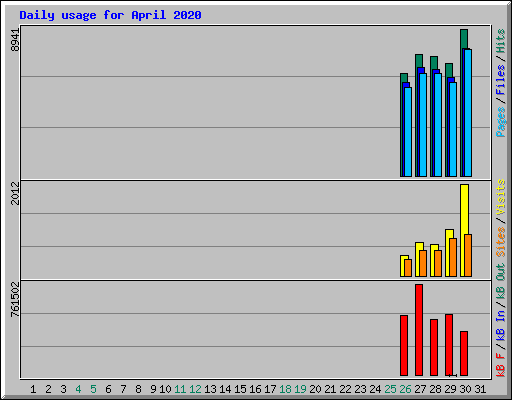Viewport: 512px width, 400px height.
Task: Click day label 20 on the x-axis
Action: pyautogui.click(x=315, y=389)
